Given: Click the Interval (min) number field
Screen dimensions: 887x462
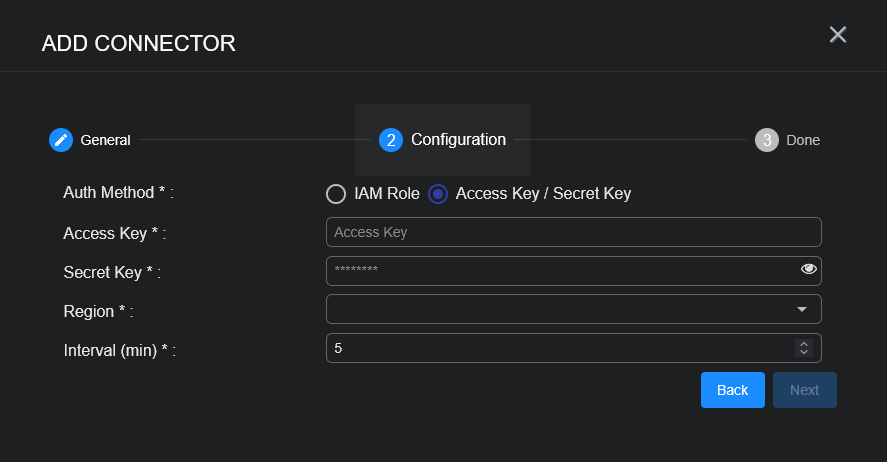Looking at the screenshot, I should (x=560, y=348).
